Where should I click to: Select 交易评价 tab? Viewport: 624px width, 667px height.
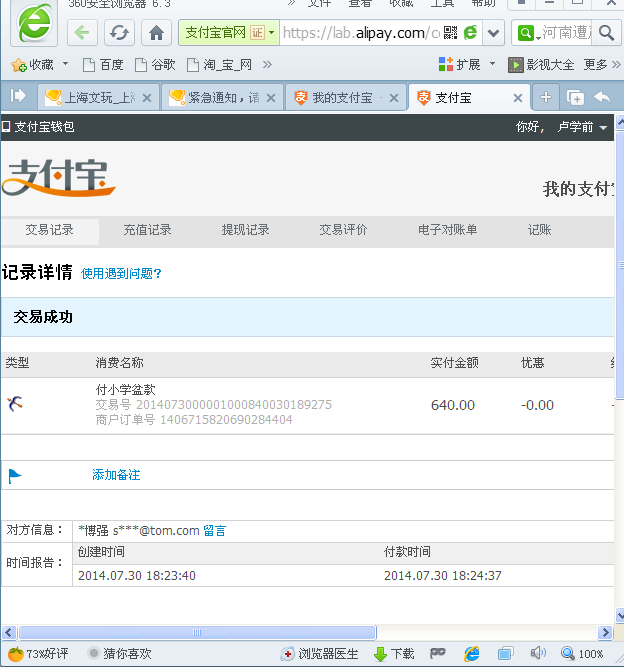pos(343,230)
